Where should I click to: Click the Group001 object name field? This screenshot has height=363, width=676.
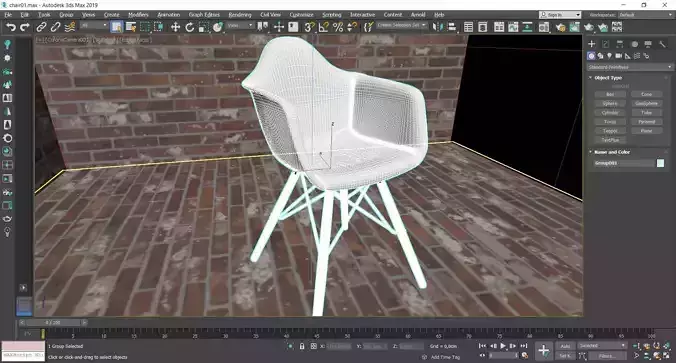pyautogui.click(x=624, y=163)
